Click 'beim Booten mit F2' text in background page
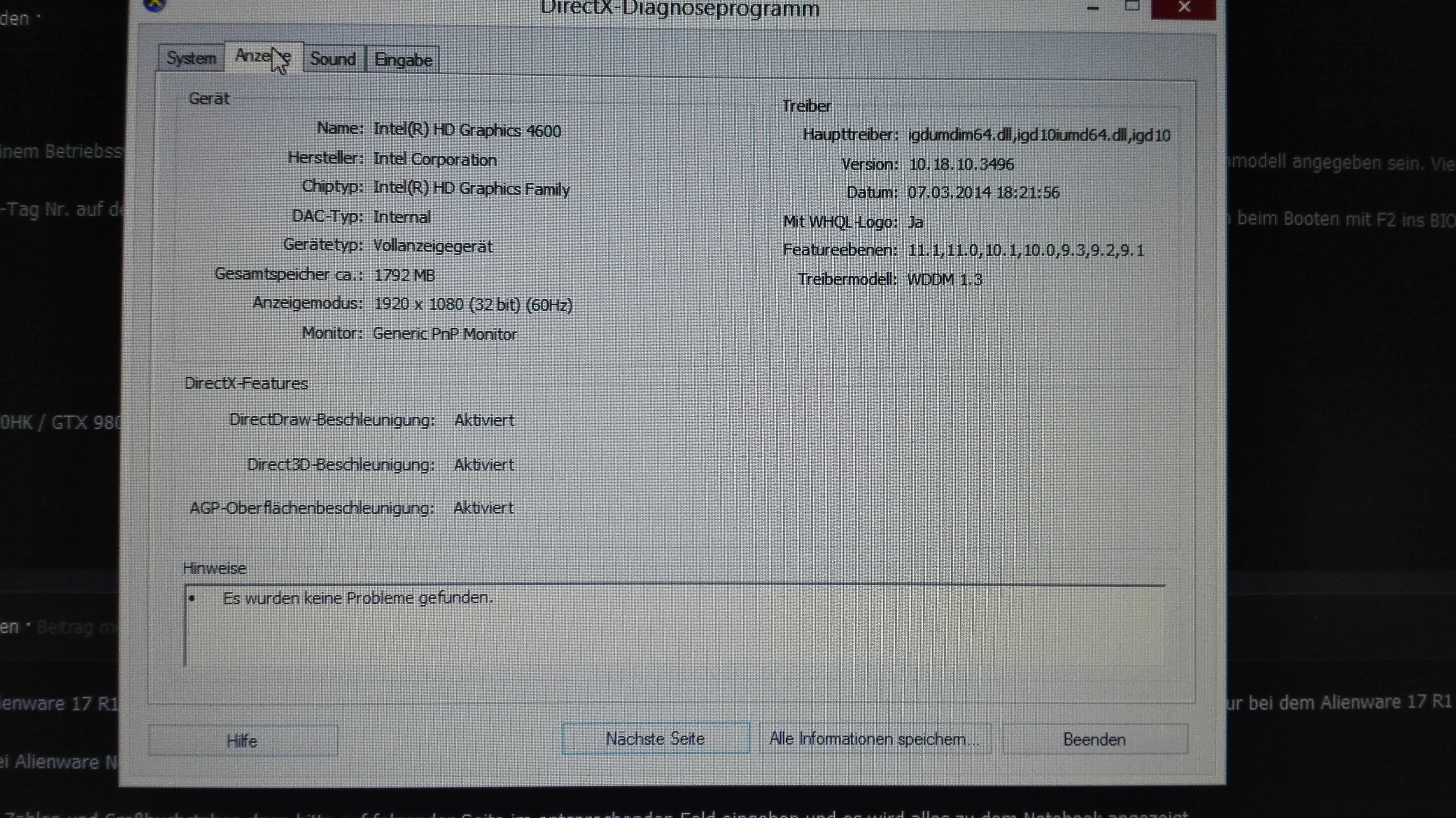 tap(1316, 219)
